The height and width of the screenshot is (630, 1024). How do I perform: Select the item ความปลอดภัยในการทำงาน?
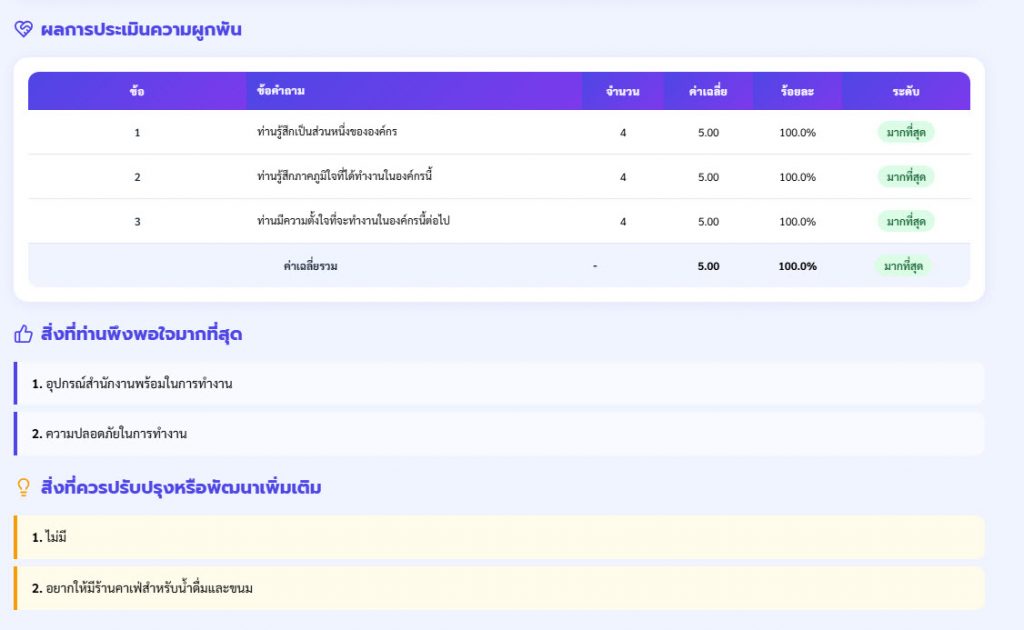pos(116,434)
